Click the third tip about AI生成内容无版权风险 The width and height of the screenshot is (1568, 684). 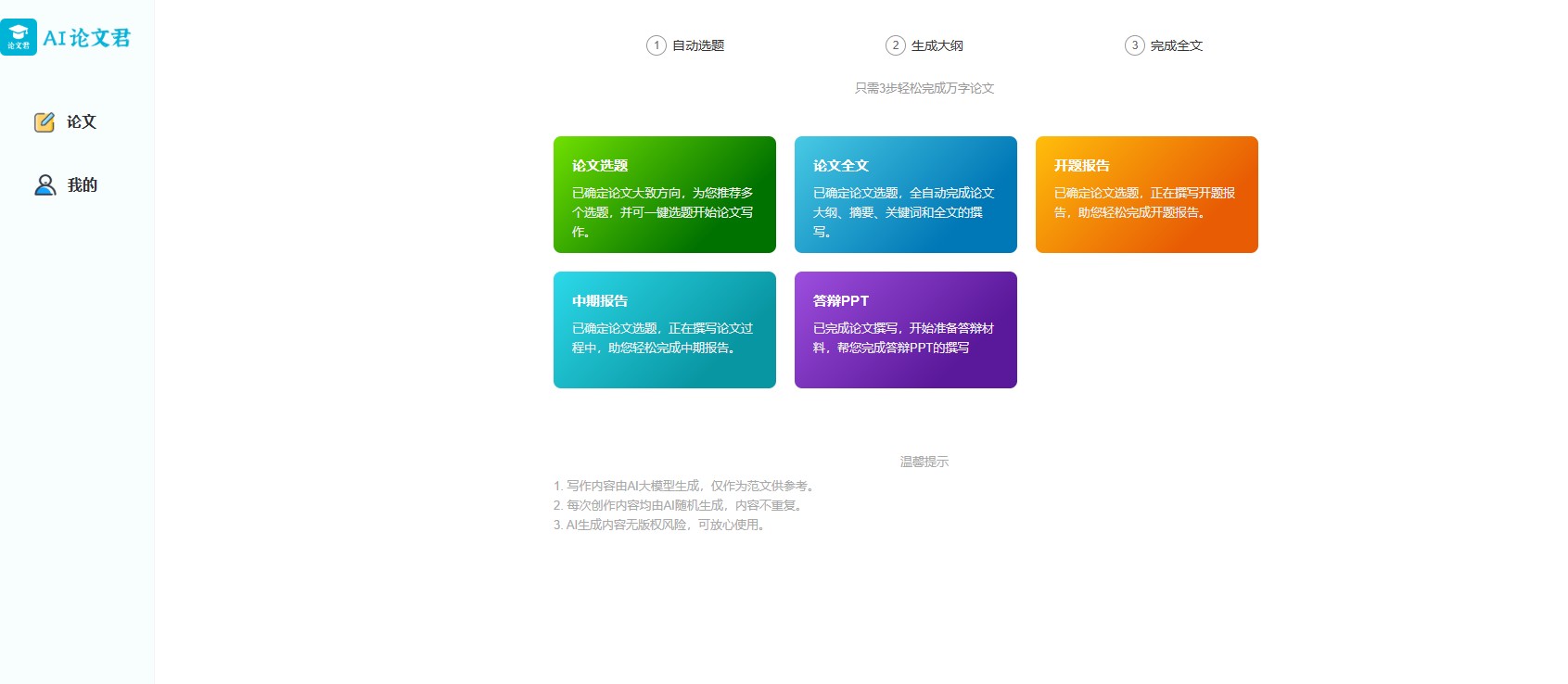coord(661,525)
